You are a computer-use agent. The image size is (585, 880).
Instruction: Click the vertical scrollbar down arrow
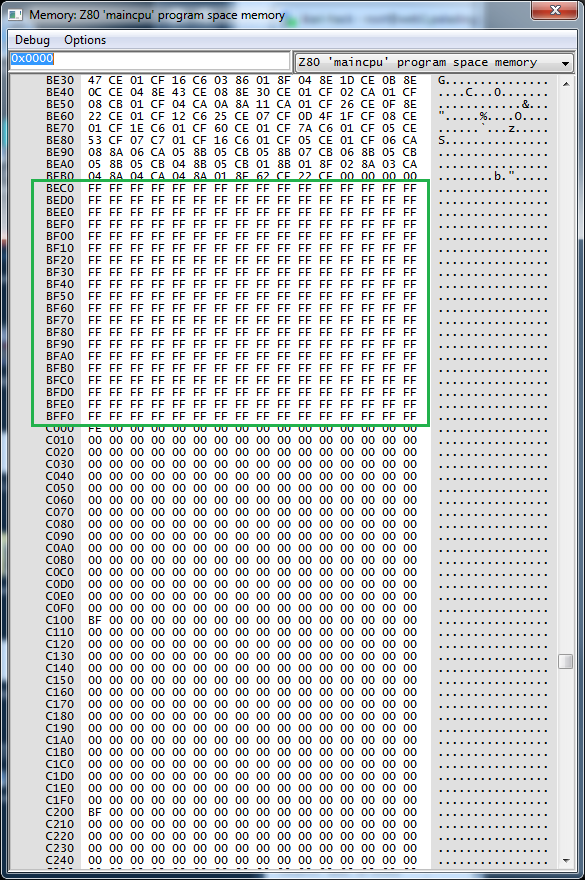(x=566, y=860)
